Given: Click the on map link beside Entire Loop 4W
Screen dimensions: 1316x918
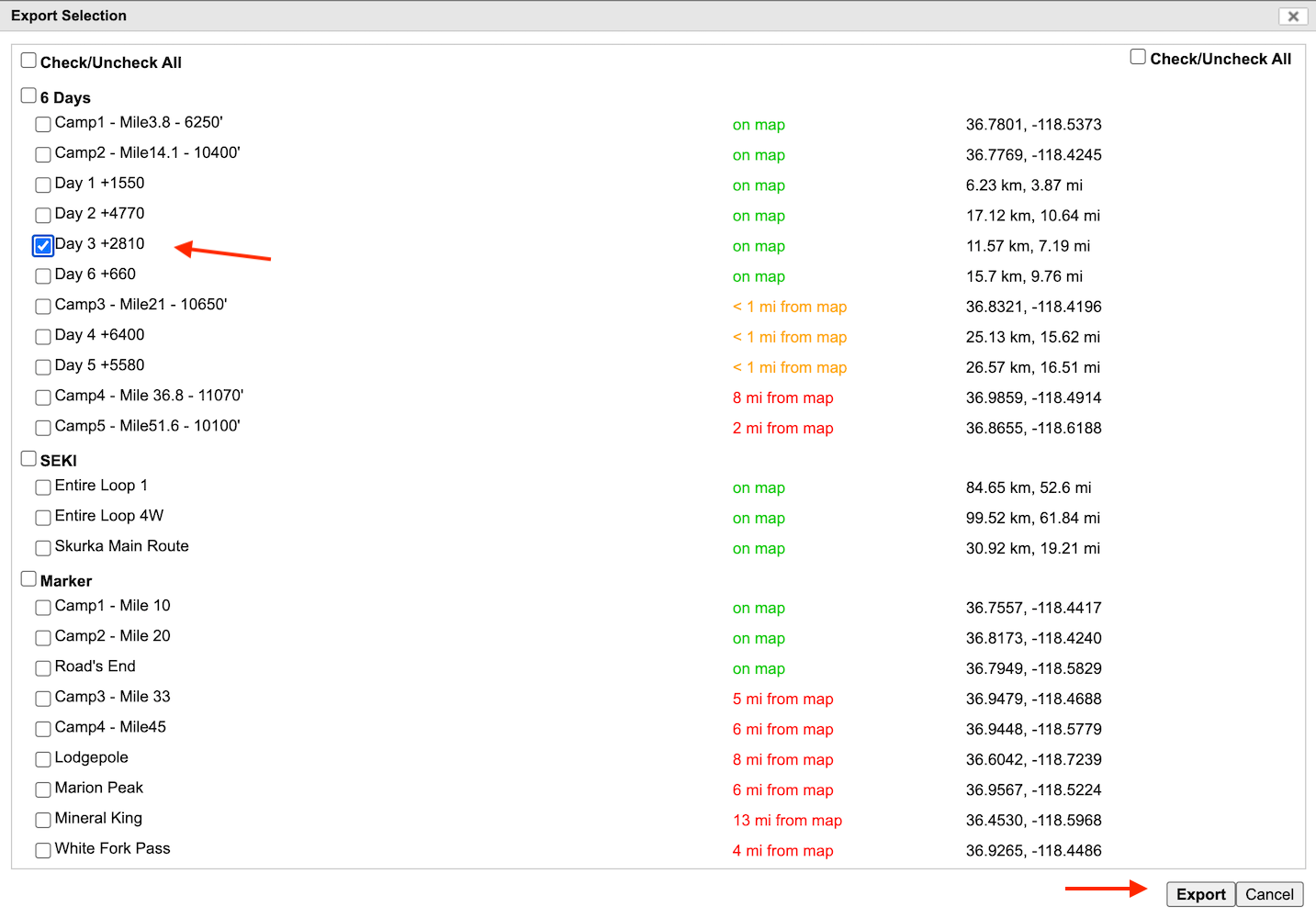Looking at the screenshot, I should tap(759, 518).
